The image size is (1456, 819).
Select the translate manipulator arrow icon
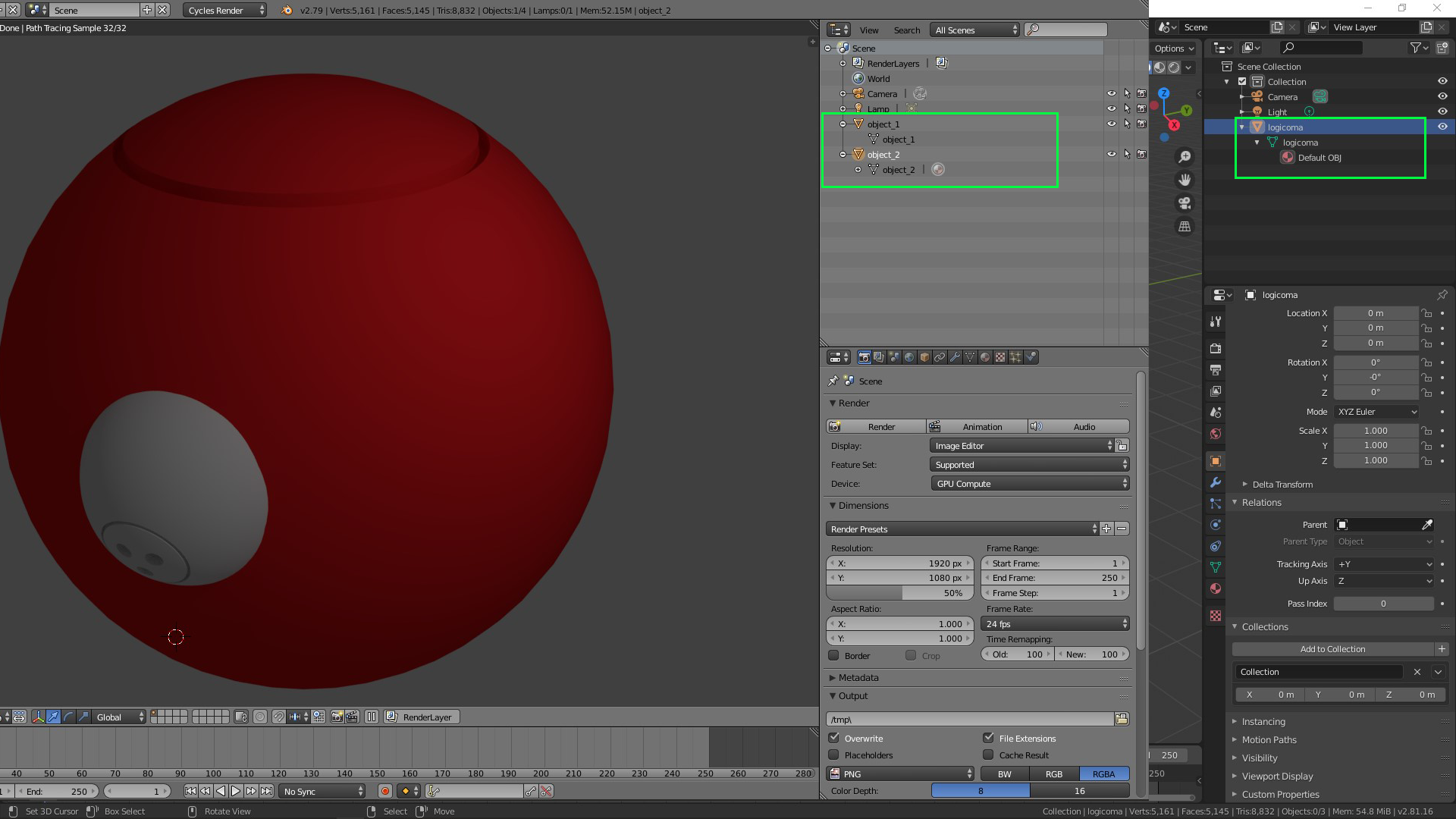click(x=53, y=717)
